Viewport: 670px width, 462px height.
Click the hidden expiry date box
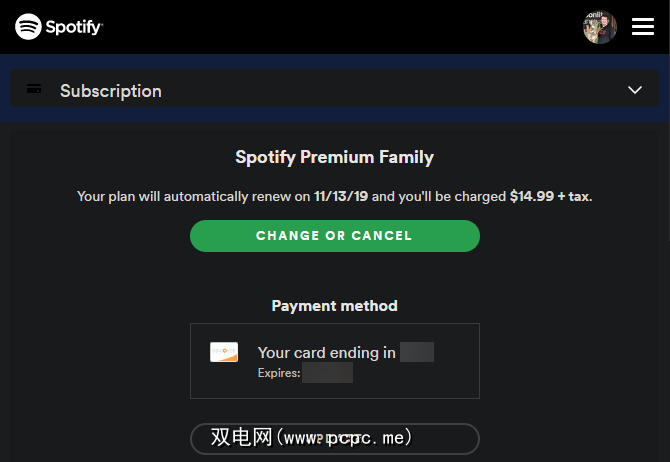(x=328, y=373)
